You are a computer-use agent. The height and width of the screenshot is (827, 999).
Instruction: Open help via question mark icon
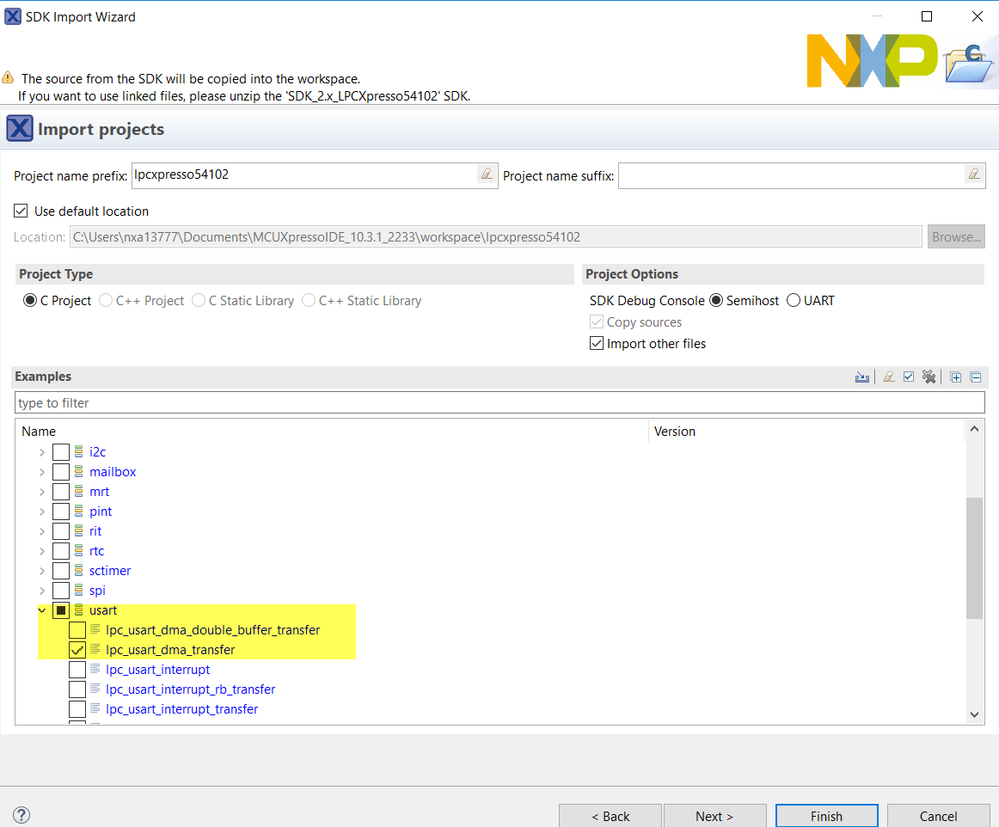(x=21, y=815)
